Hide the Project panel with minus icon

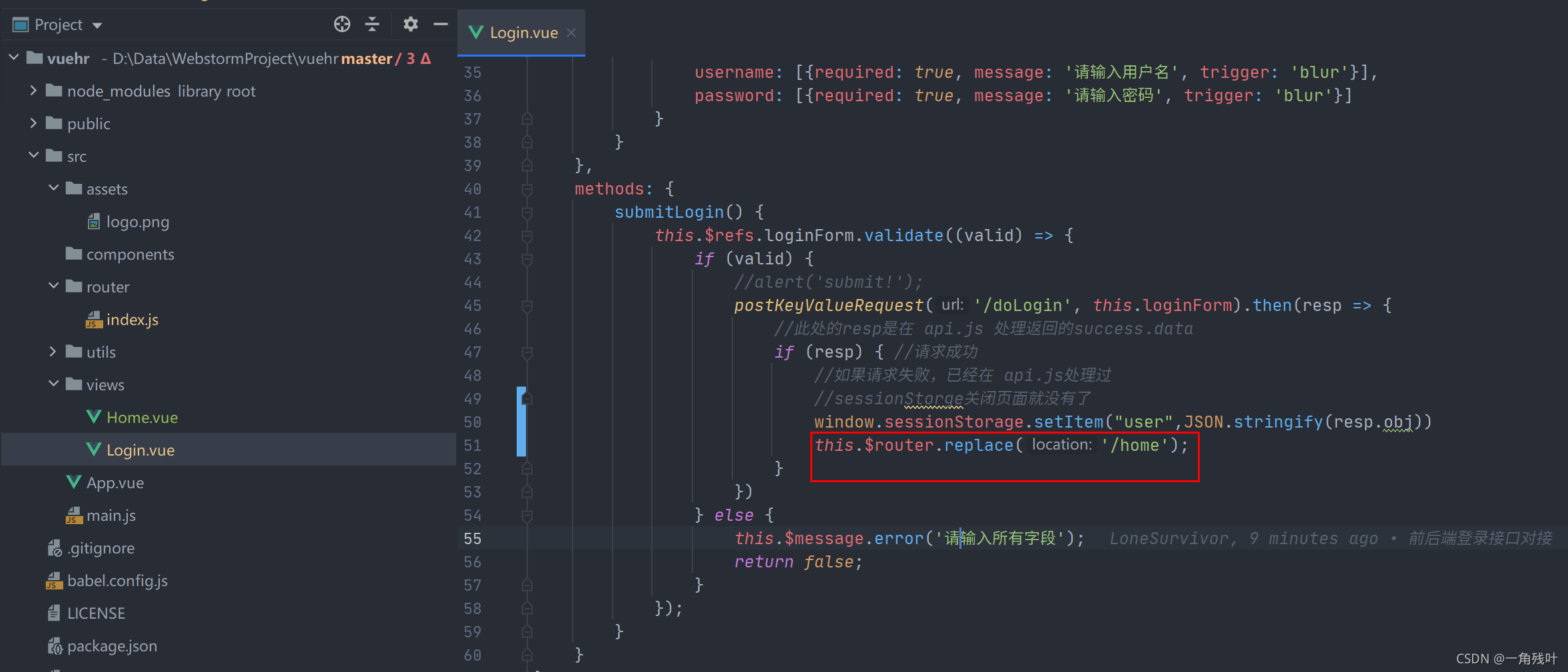tap(441, 25)
